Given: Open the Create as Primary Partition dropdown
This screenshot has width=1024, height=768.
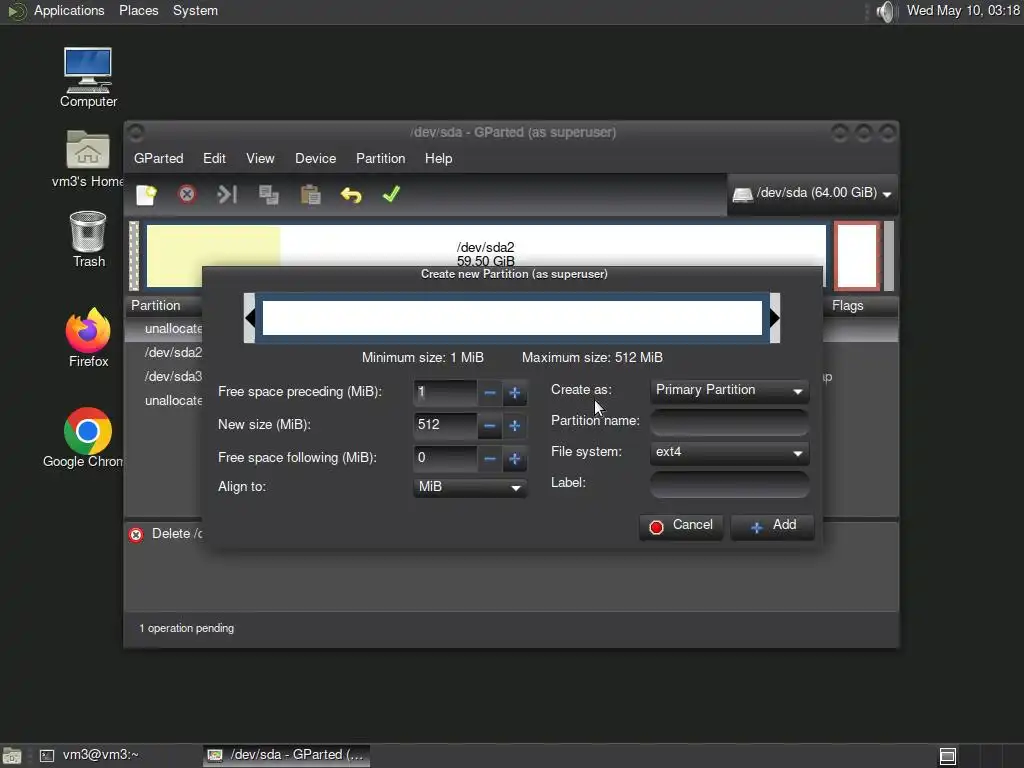Looking at the screenshot, I should click(x=729, y=391).
